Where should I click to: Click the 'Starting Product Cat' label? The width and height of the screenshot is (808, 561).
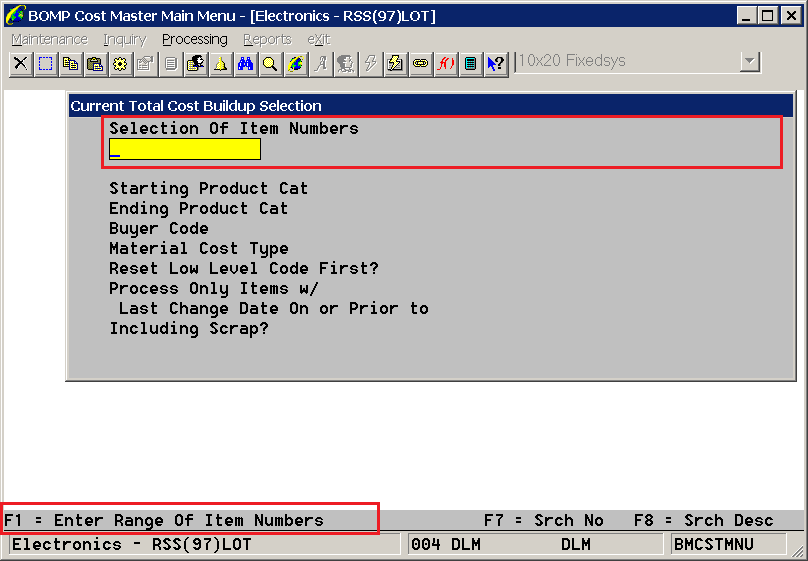[x=208, y=188]
